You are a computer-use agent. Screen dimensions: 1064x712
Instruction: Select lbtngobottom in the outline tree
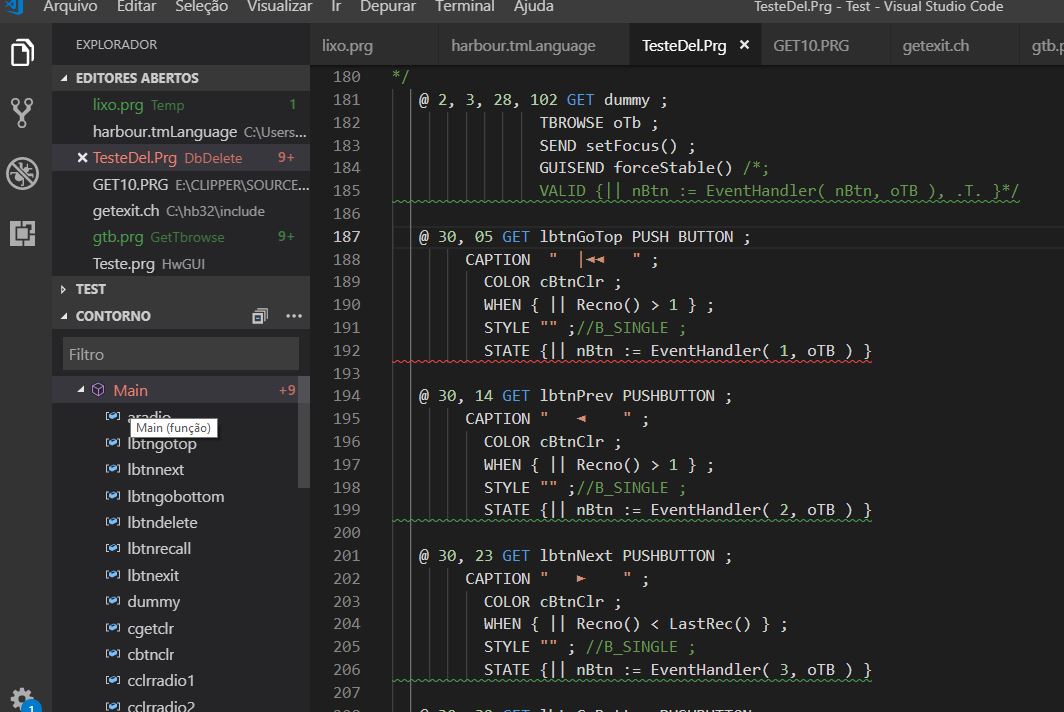(175, 496)
